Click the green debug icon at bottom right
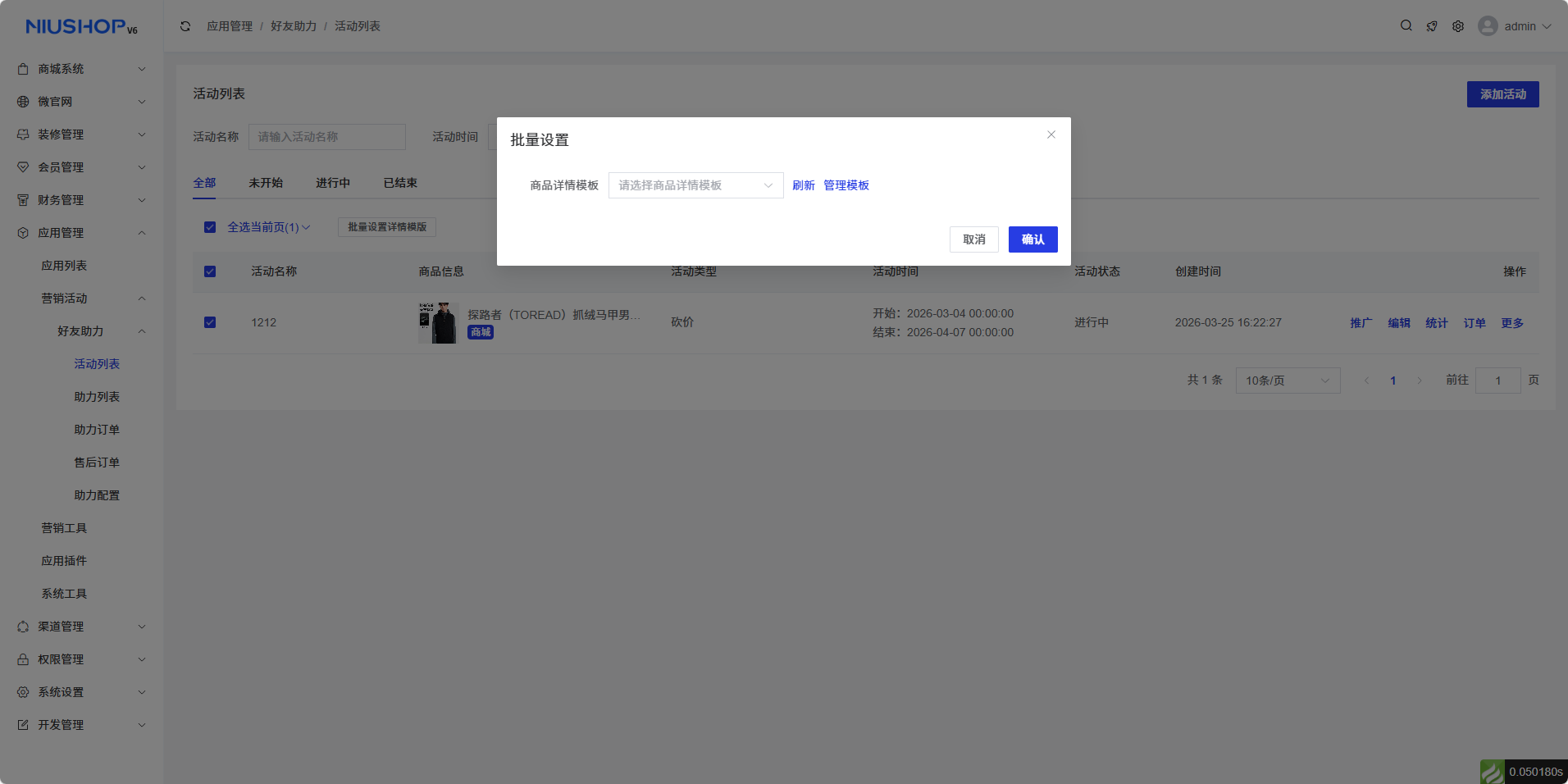 (1492, 772)
